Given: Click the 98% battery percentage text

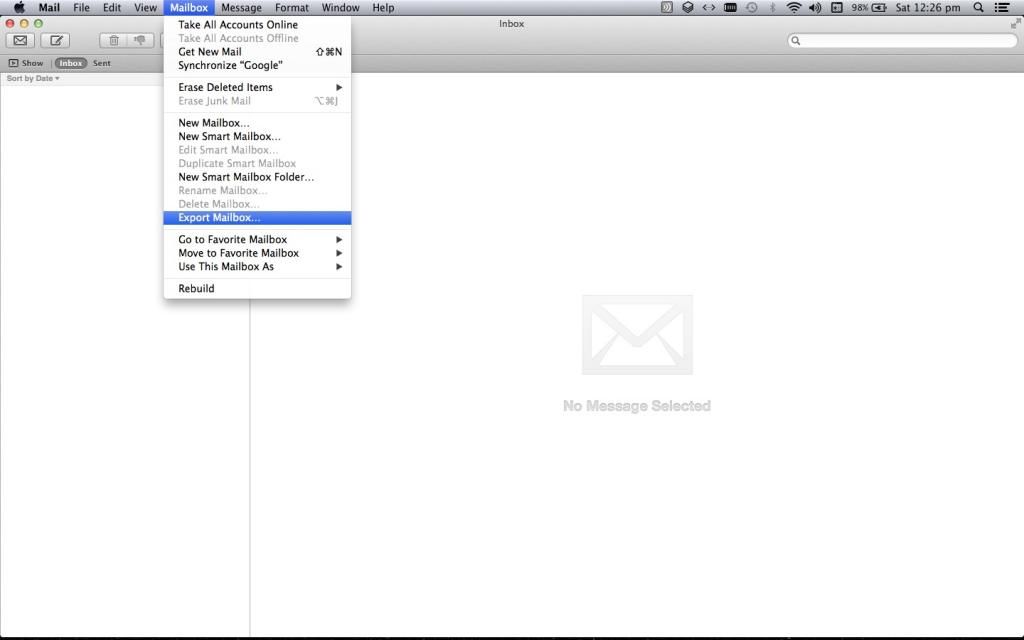Looking at the screenshot, I should pos(859,8).
